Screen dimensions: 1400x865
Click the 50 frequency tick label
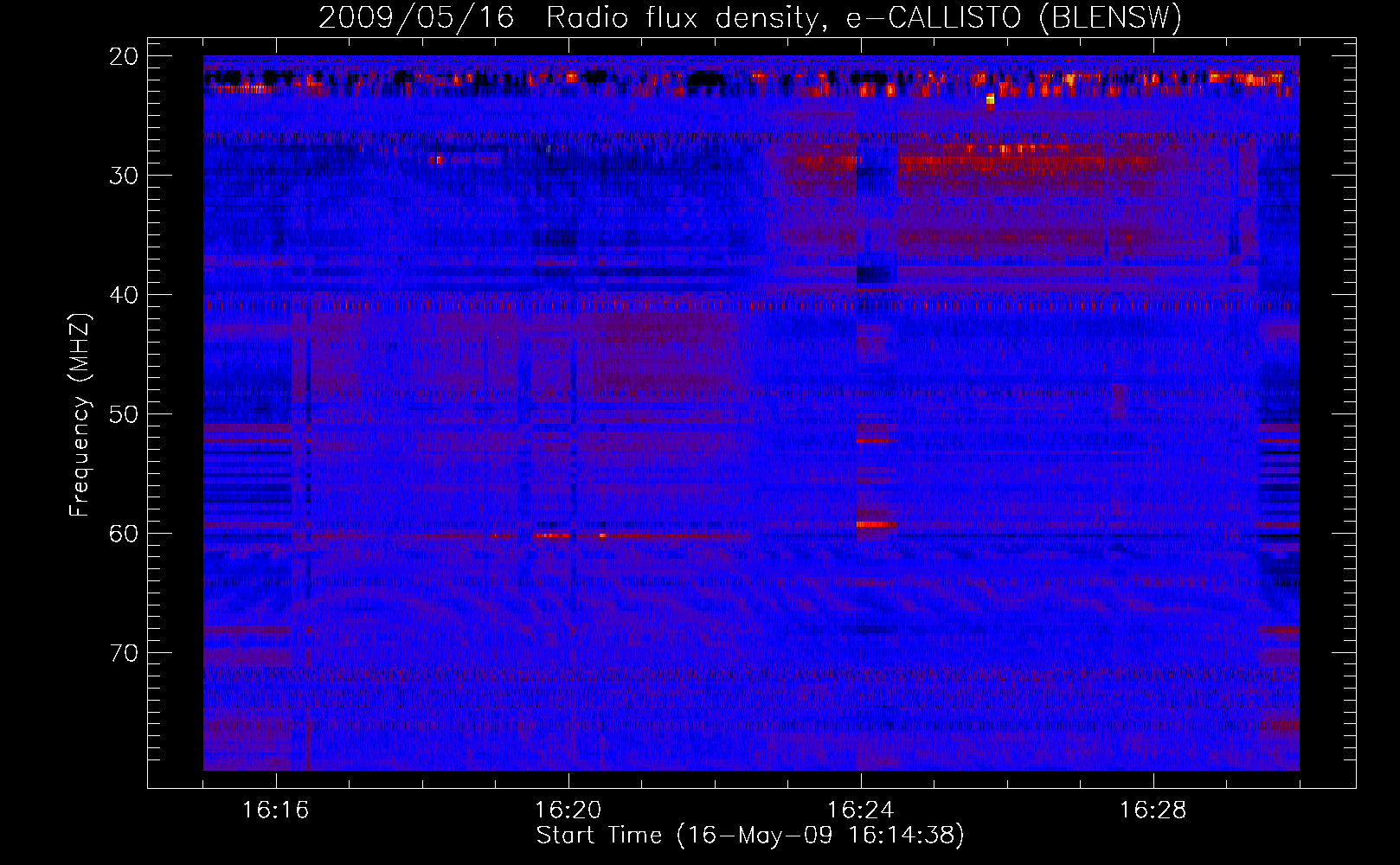[125, 414]
